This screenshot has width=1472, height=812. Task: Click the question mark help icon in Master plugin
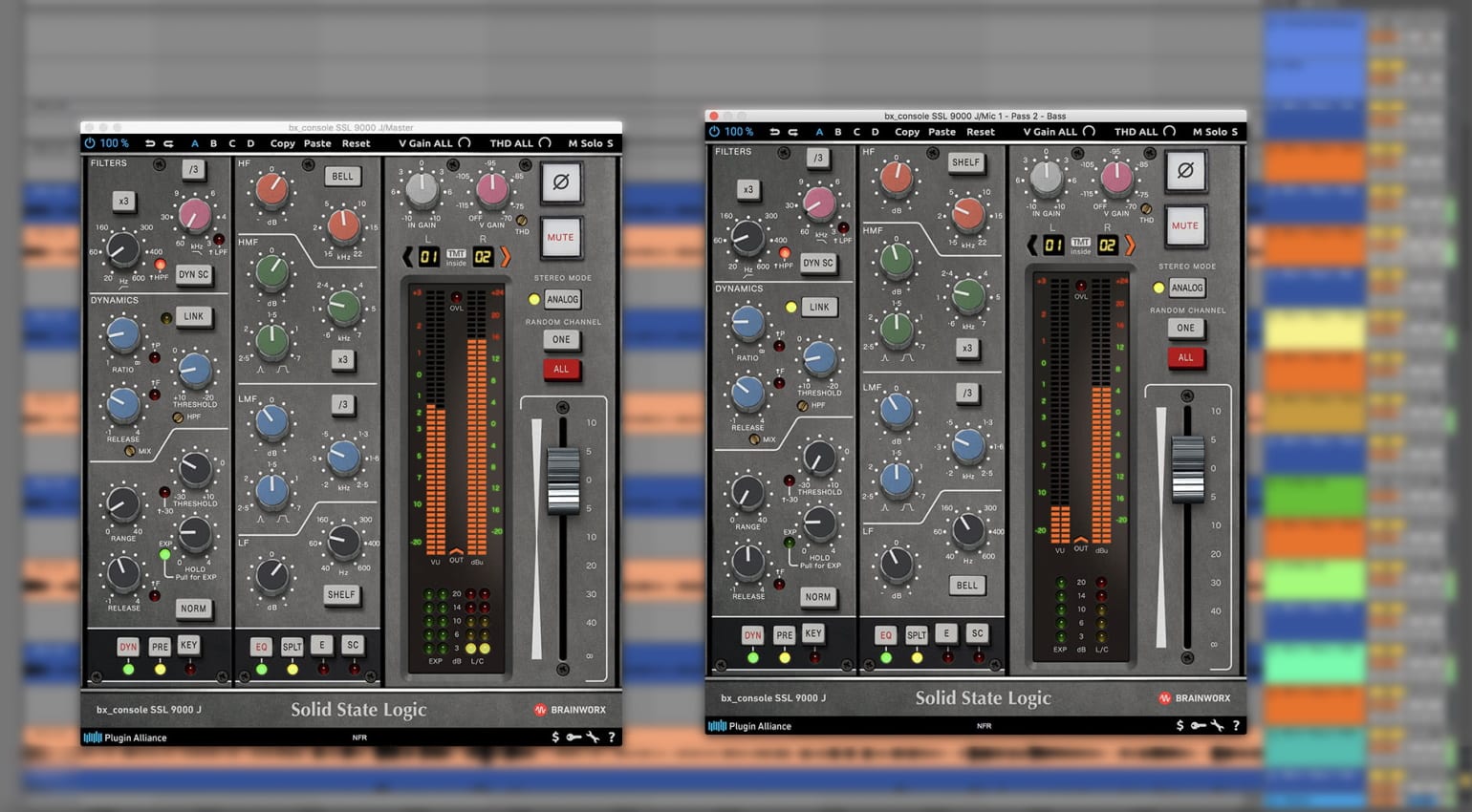(x=612, y=737)
